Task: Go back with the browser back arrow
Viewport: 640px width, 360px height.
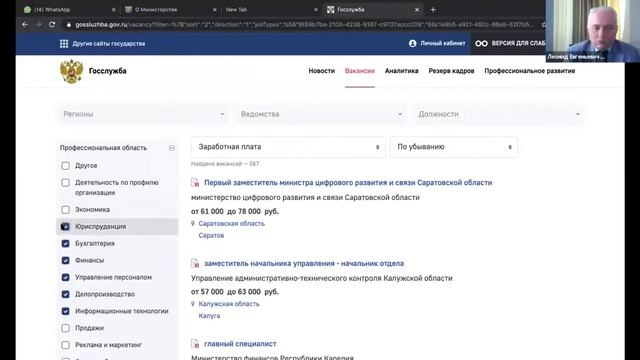Action: point(25,24)
